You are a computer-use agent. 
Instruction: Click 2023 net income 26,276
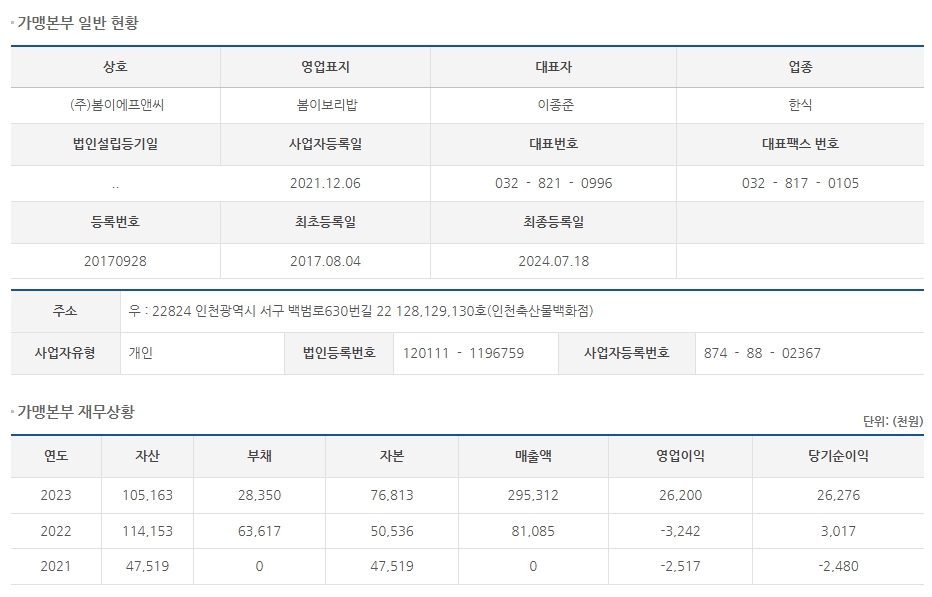(838, 495)
